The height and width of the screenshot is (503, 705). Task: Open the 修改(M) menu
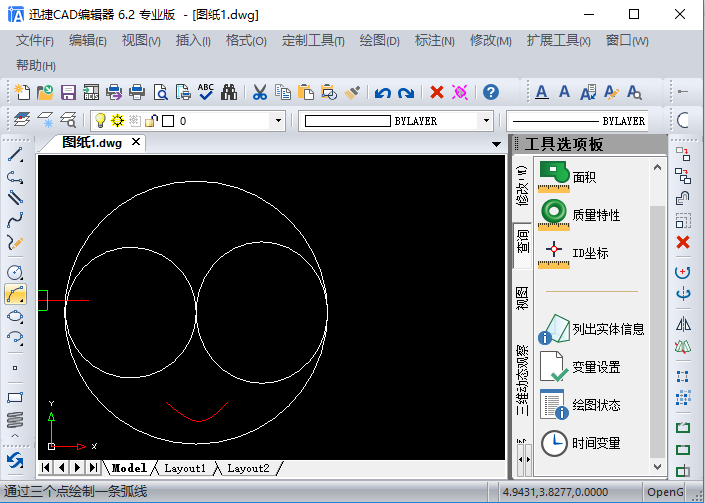click(x=491, y=41)
